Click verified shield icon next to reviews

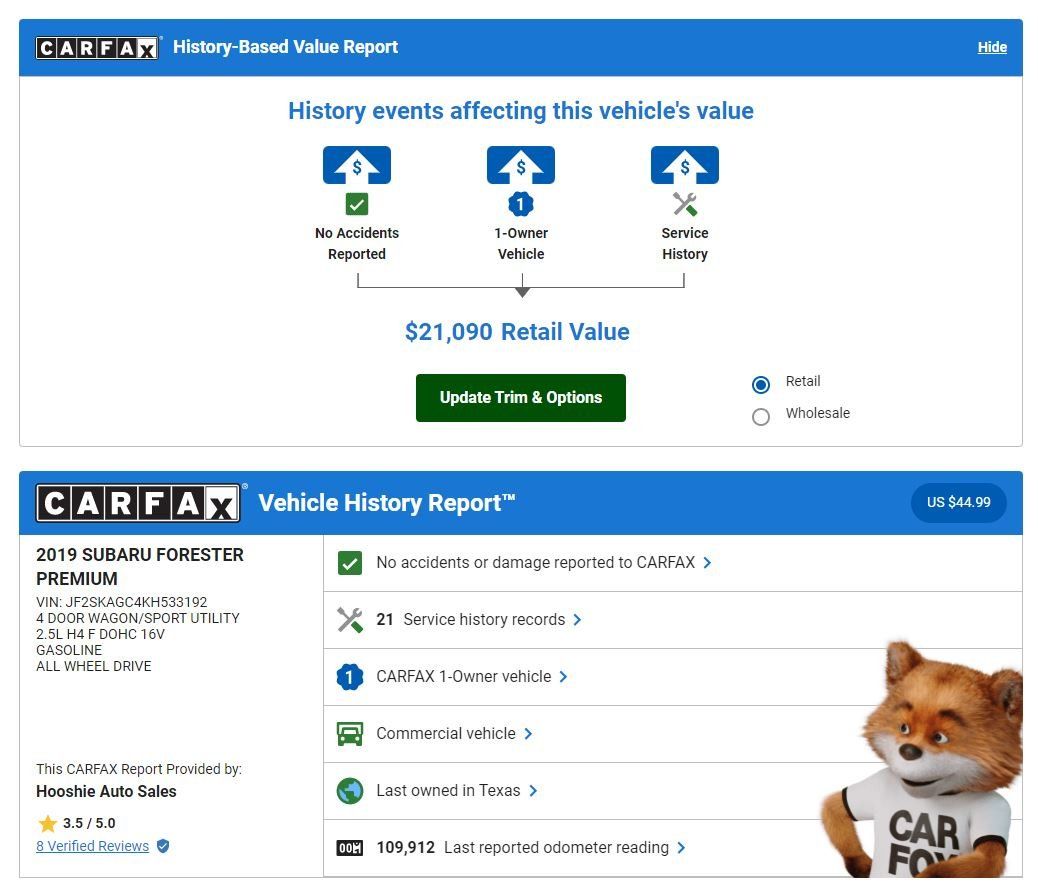tap(163, 846)
